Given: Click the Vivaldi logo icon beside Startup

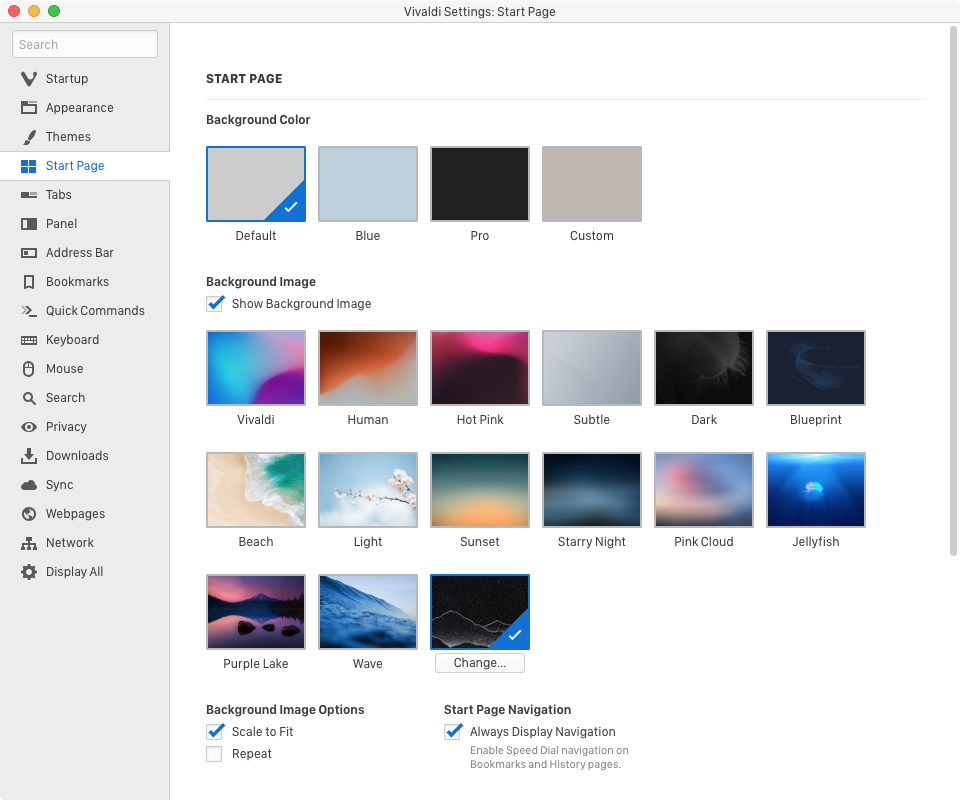Looking at the screenshot, I should coord(29,78).
